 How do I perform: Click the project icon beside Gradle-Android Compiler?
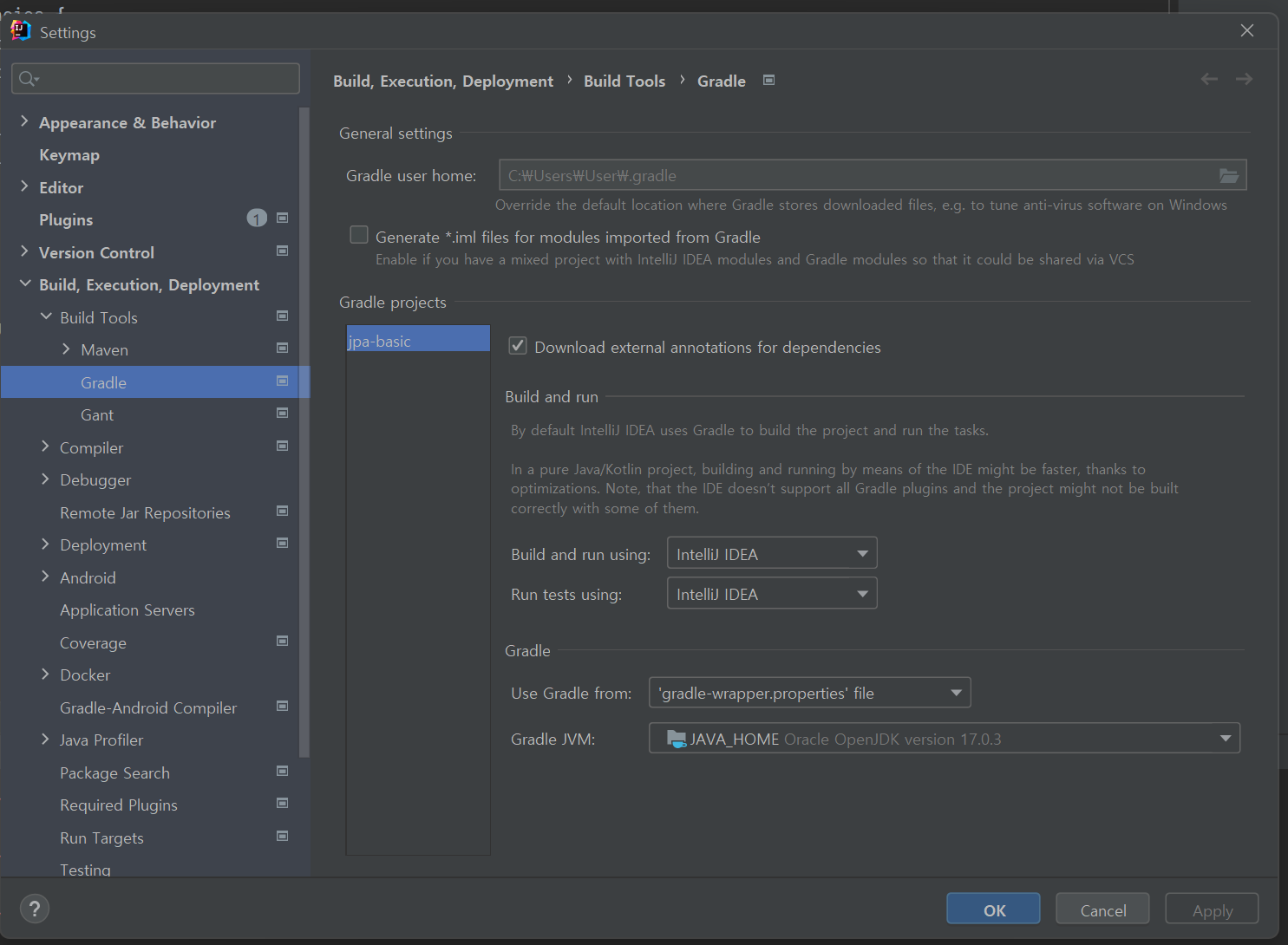(282, 706)
